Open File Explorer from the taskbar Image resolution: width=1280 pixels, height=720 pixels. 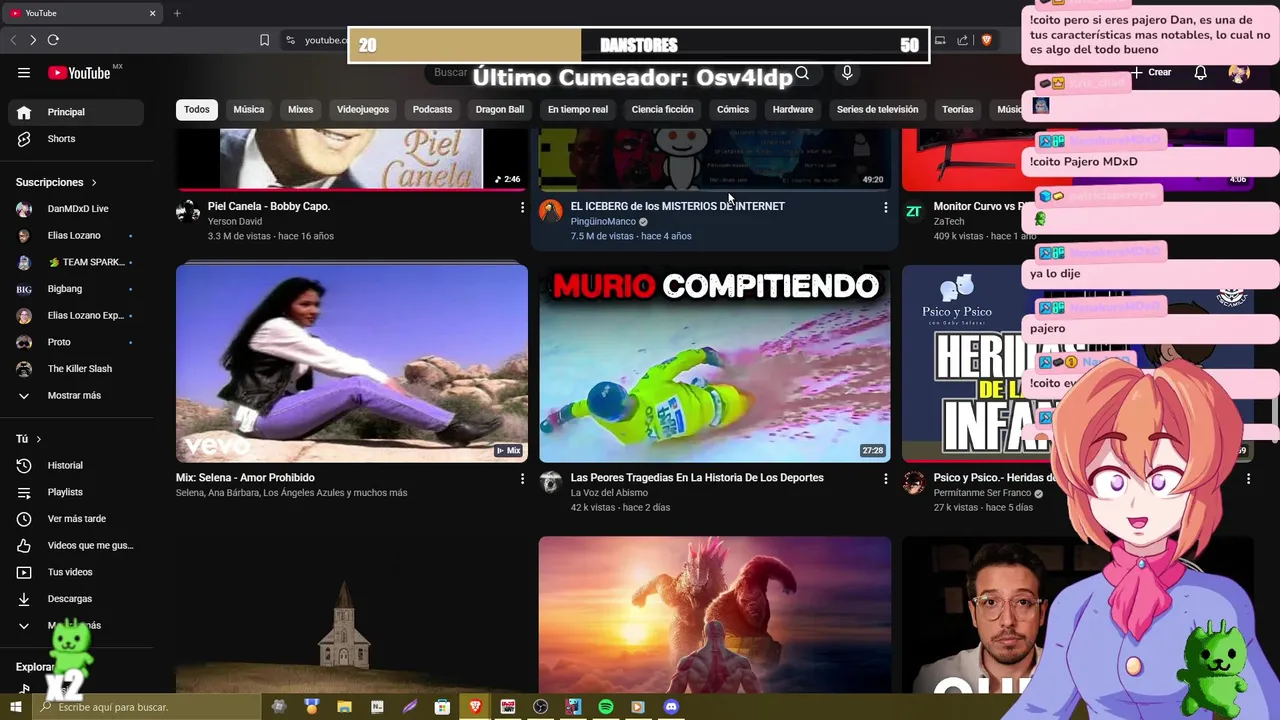344,707
